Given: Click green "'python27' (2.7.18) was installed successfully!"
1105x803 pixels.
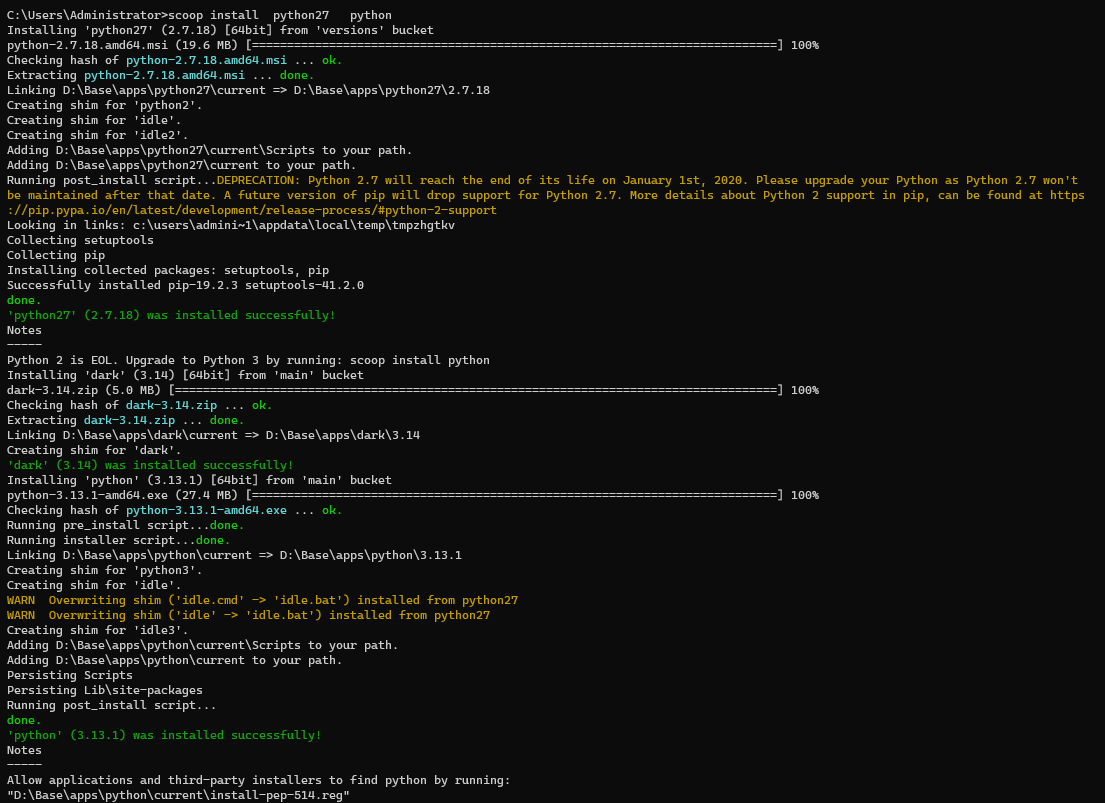Looking at the screenshot, I should coord(171,315).
